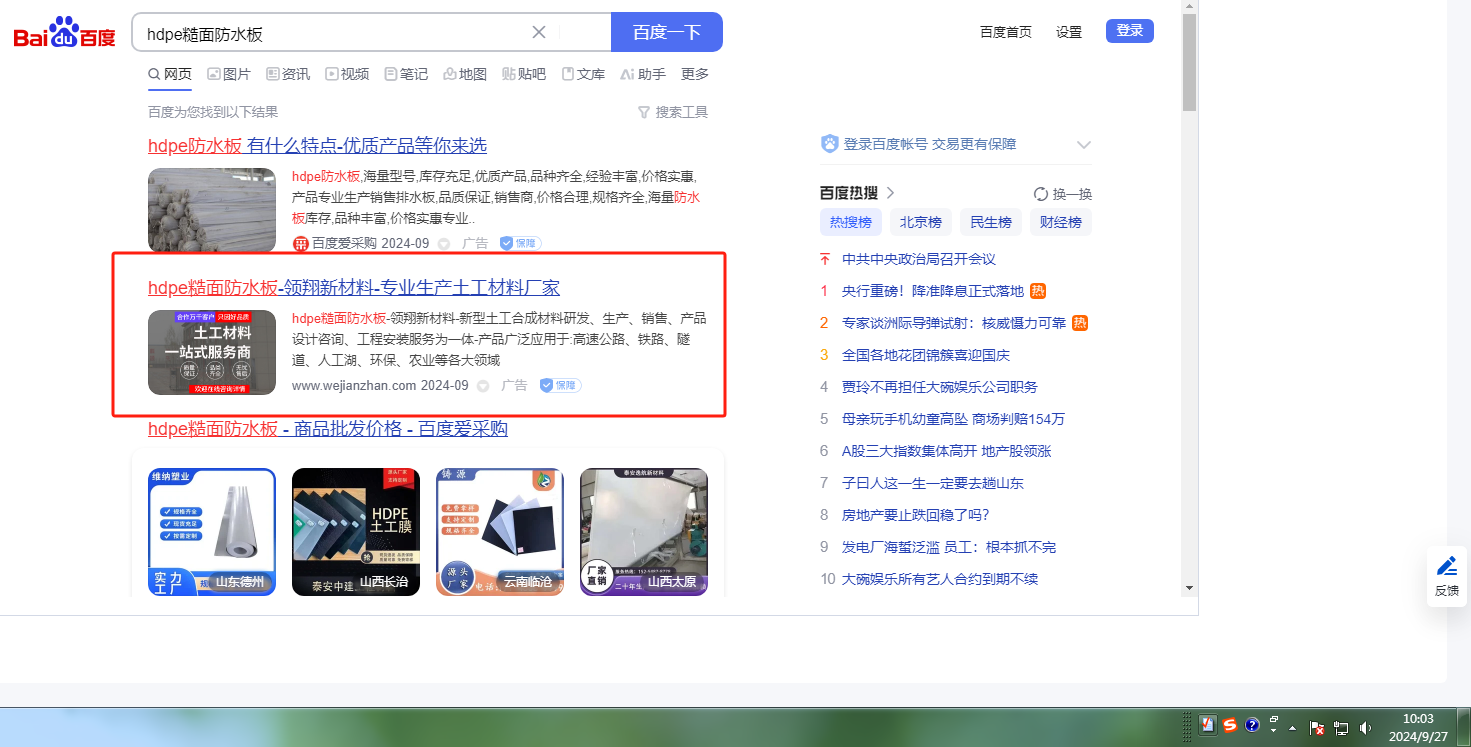Click the 百度一下 search button
The image size is (1471, 747).
pyautogui.click(x=667, y=32)
